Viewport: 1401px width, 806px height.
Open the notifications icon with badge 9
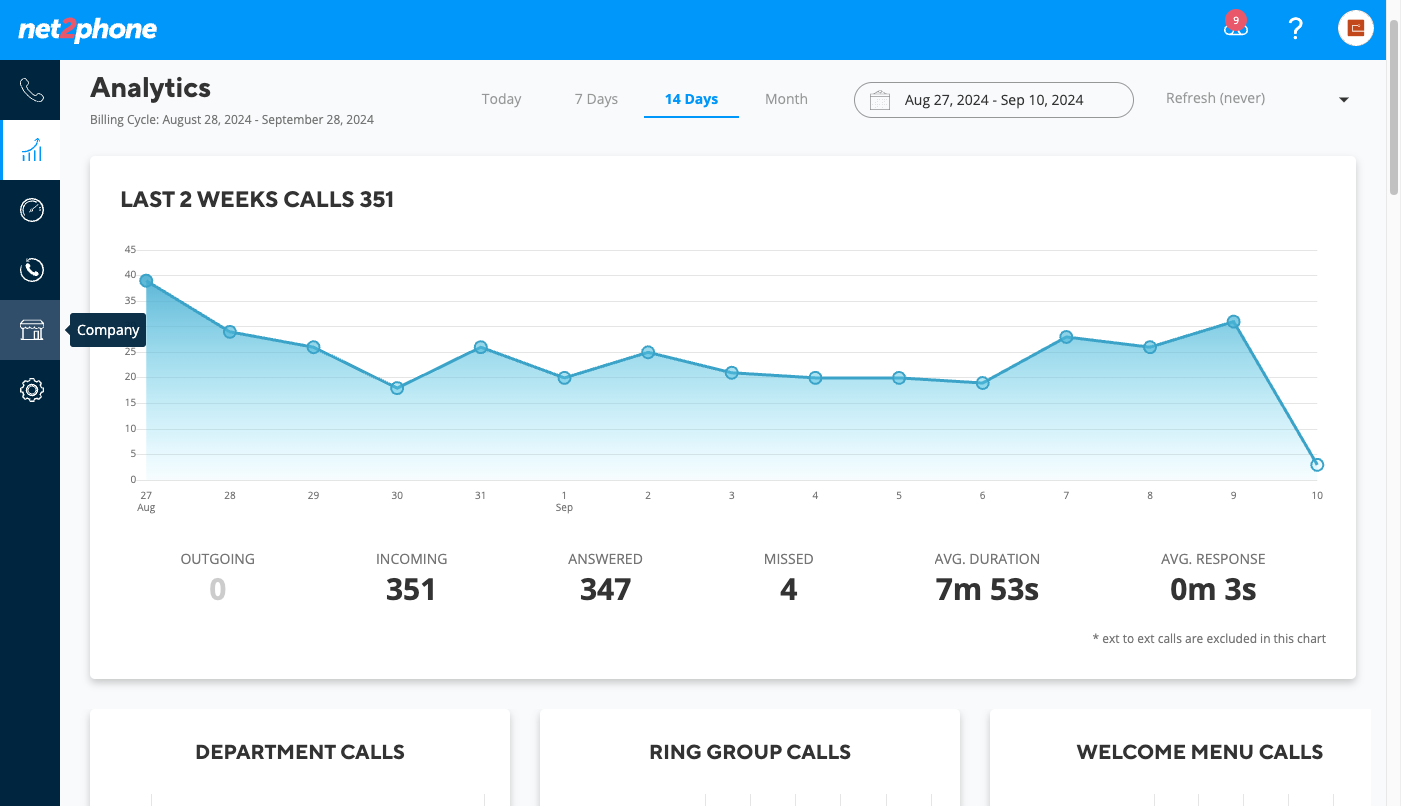pyautogui.click(x=1236, y=27)
